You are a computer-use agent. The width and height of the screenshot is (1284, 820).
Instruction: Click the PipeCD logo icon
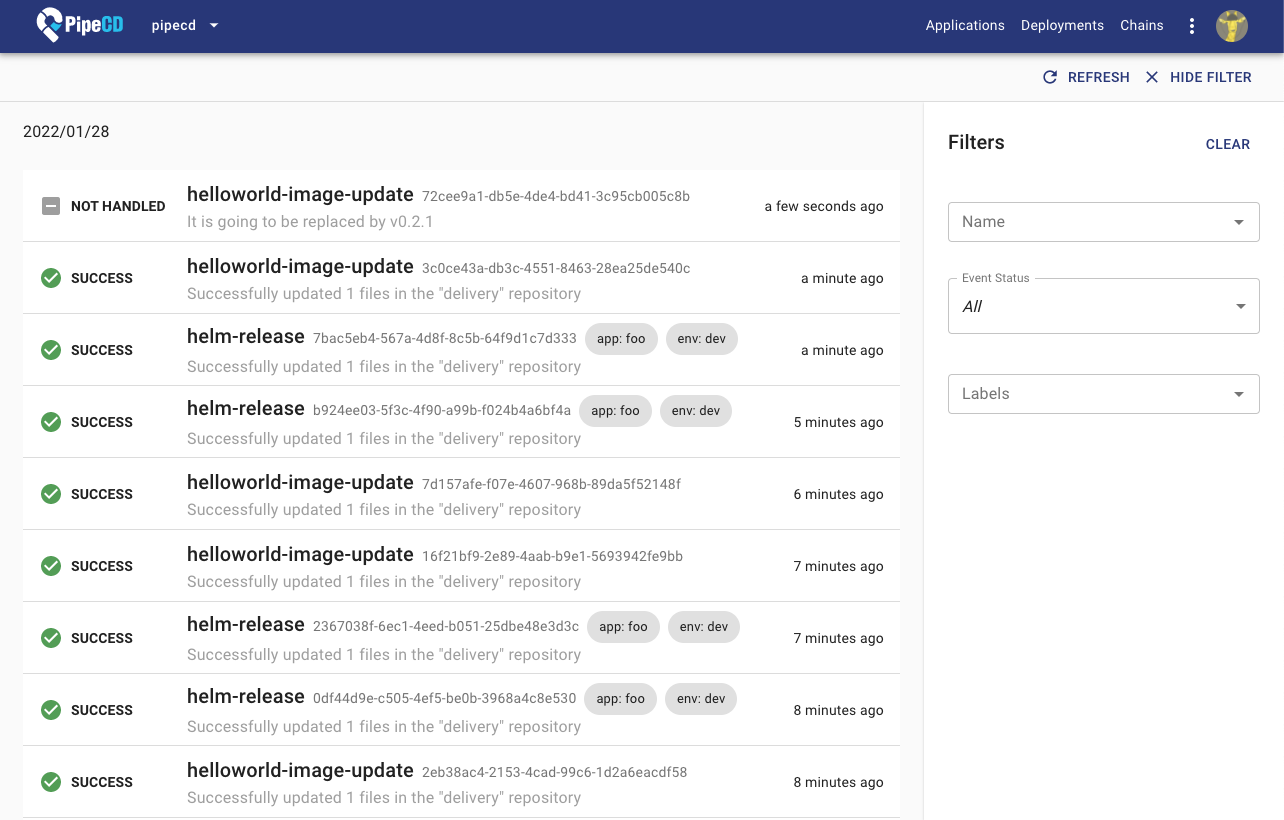50,25
